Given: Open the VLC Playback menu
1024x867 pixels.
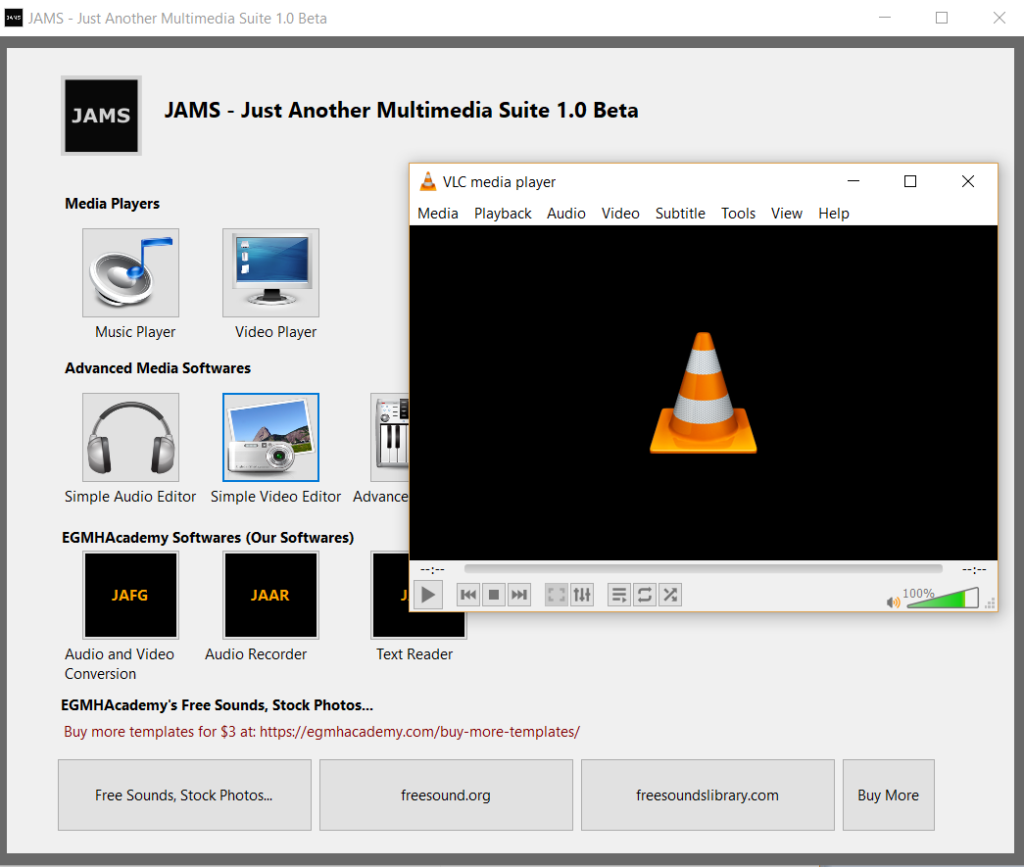Looking at the screenshot, I should tap(503, 213).
